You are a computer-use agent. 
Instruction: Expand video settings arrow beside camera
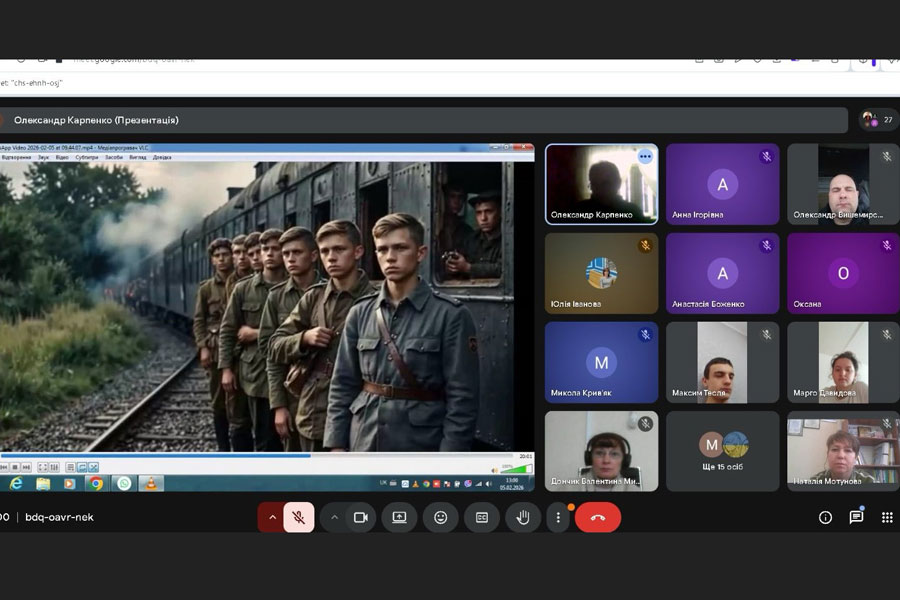pos(334,517)
